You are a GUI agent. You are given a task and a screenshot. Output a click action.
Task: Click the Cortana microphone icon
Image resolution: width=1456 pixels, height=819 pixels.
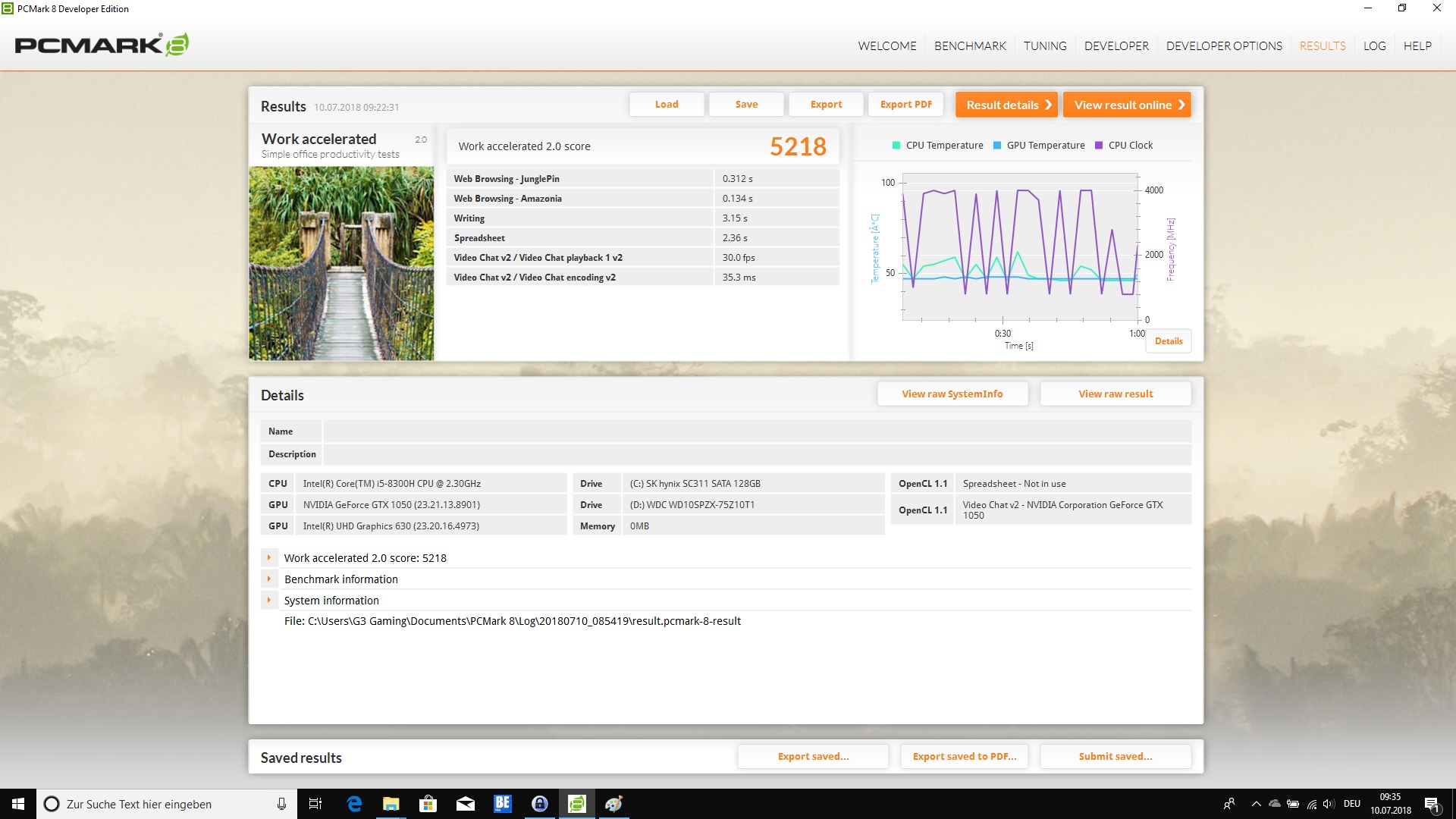(281, 804)
